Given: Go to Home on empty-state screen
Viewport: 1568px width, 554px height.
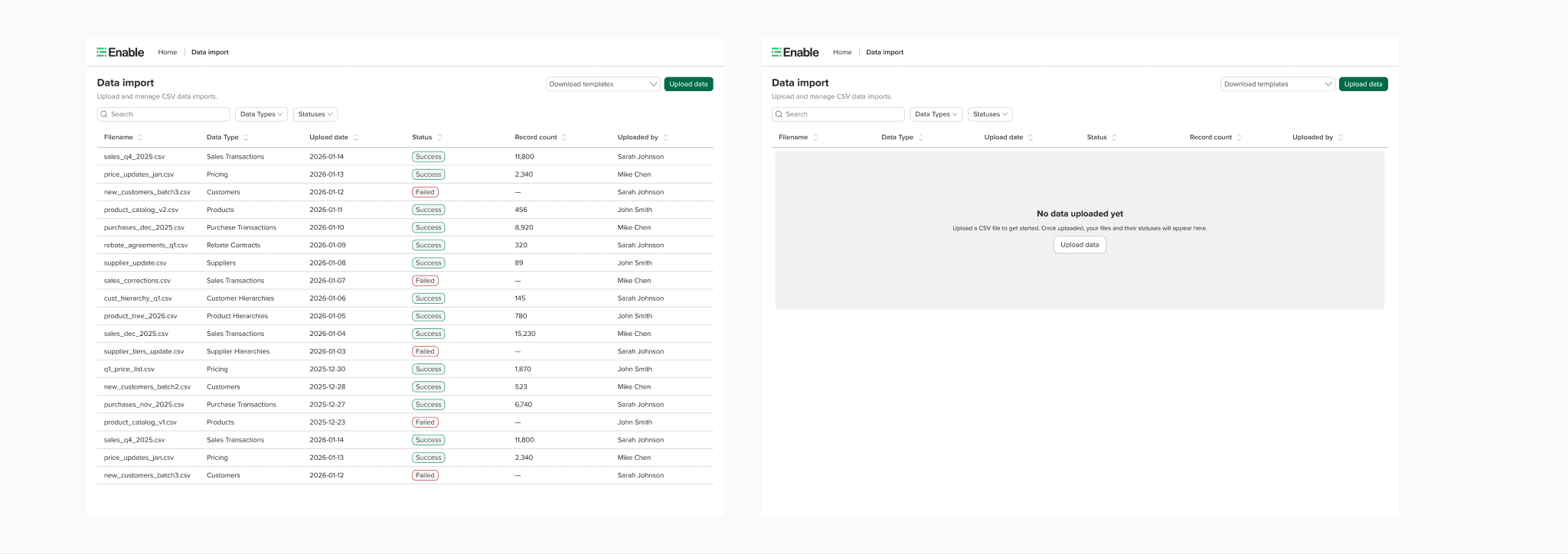Looking at the screenshot, I should [842, 52].
